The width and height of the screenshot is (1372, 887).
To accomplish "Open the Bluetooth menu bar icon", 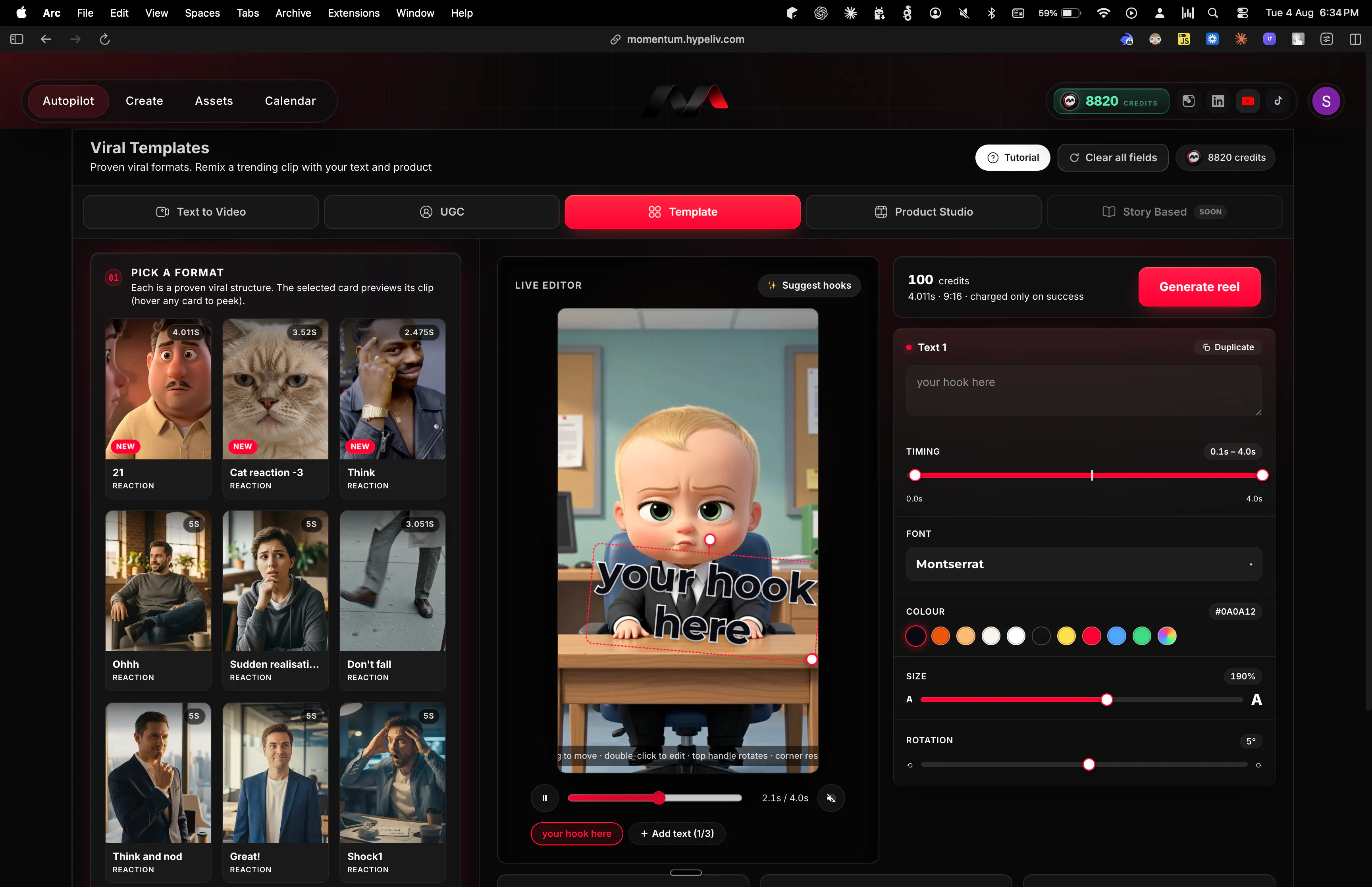I will pyautogui.click(x=991, y=13).
